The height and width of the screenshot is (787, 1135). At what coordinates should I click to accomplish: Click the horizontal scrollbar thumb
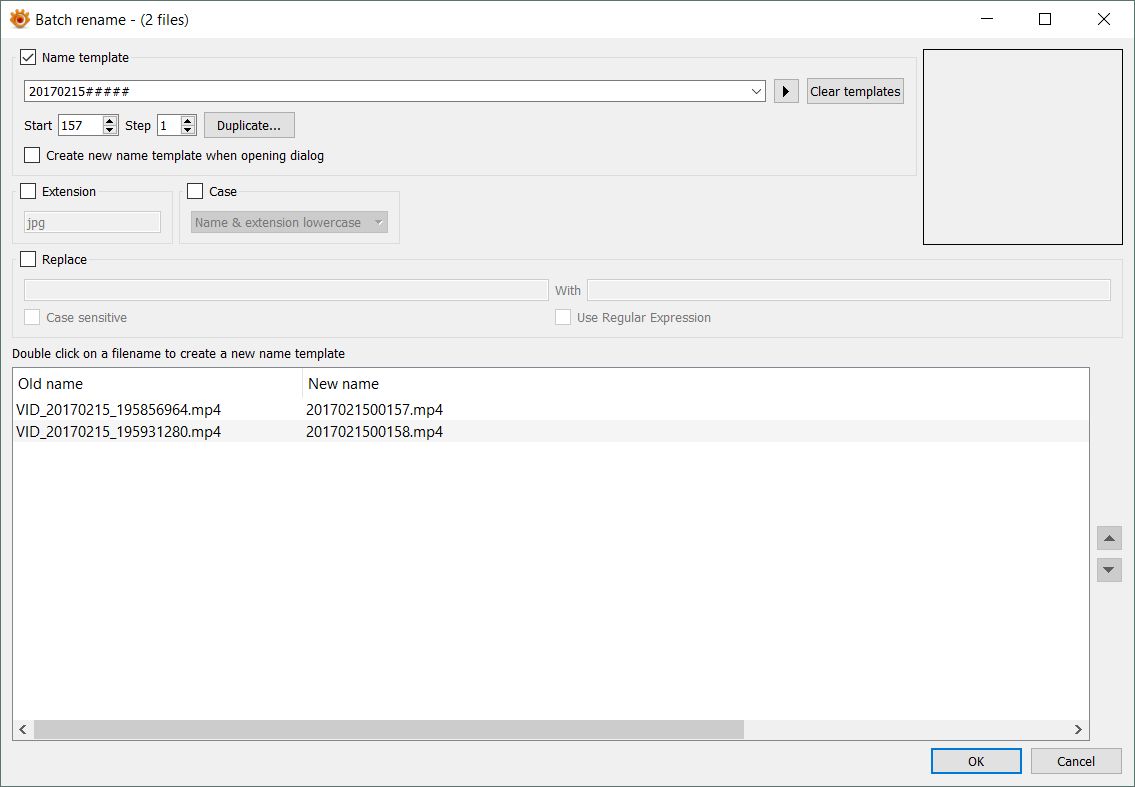point(389,729)
